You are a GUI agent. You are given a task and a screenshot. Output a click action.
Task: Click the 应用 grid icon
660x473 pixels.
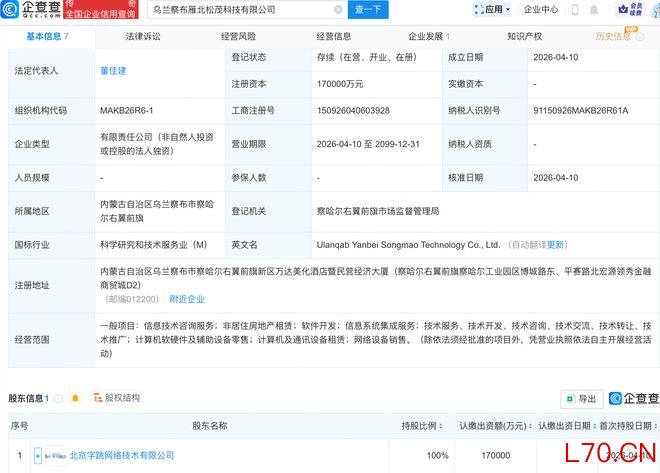(x=478, y=10)
